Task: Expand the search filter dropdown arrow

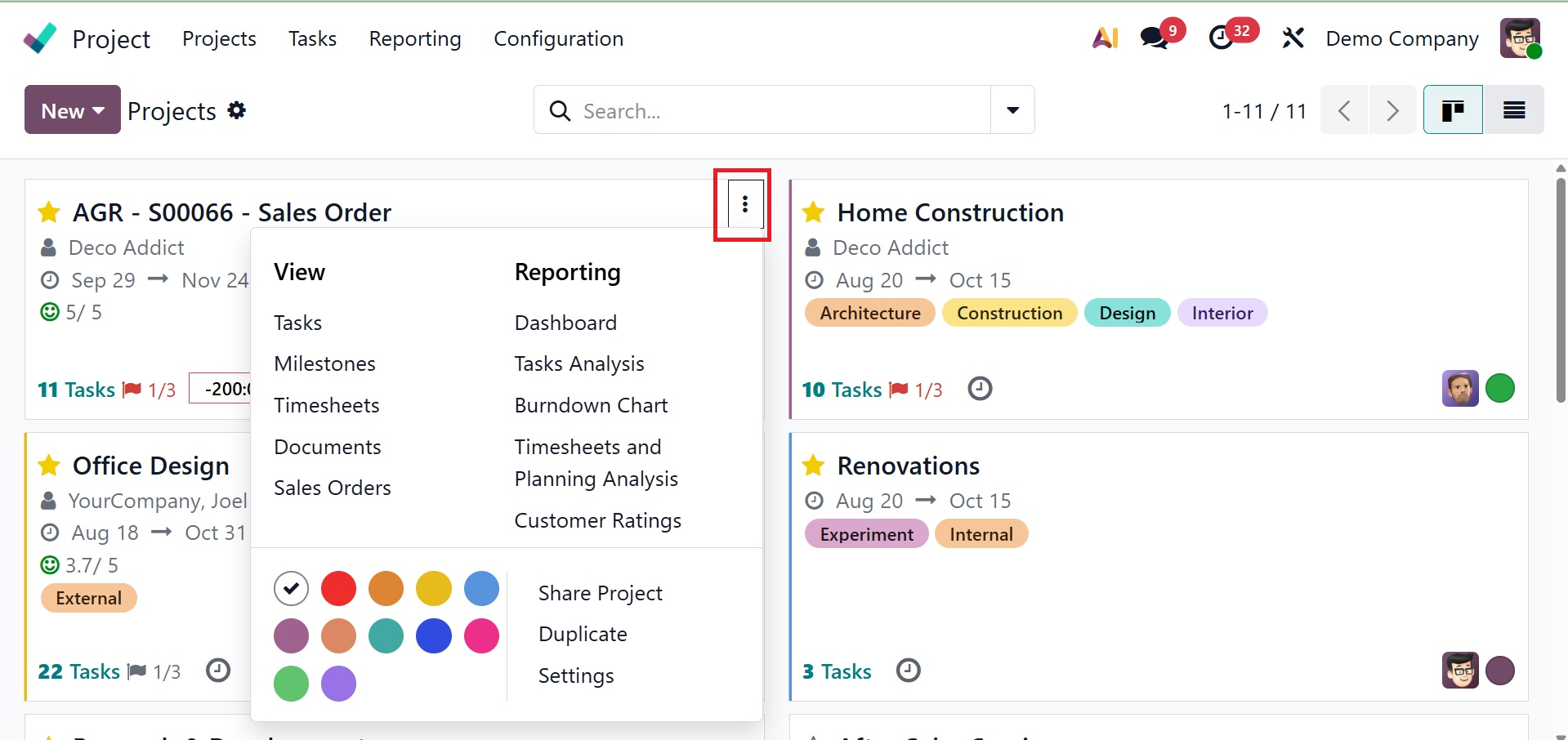Action: click(x=1012, y=110)
